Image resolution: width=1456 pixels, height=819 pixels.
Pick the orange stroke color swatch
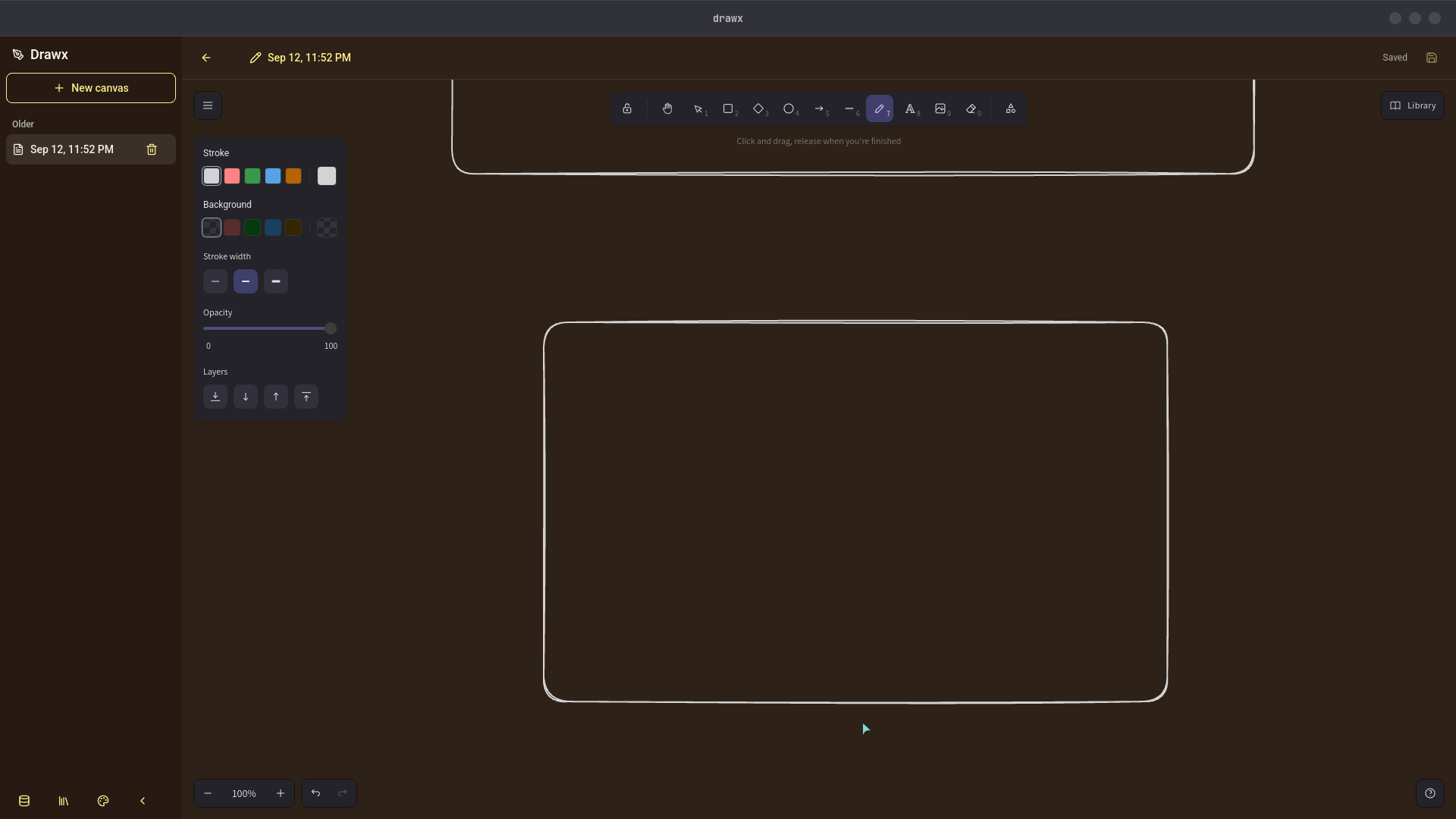[293, 176]
